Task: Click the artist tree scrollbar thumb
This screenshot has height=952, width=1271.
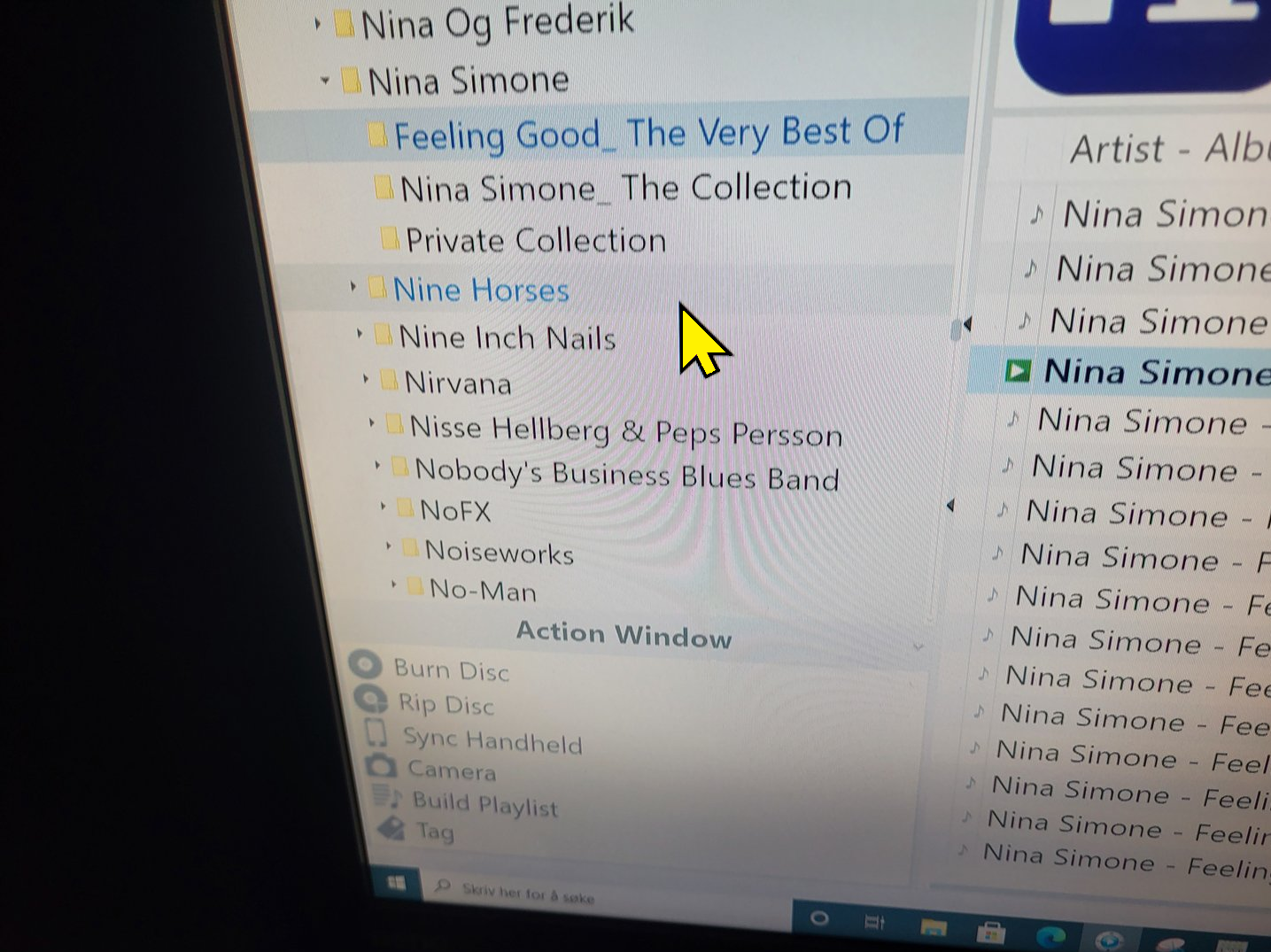Action: (x=956, y=330)
